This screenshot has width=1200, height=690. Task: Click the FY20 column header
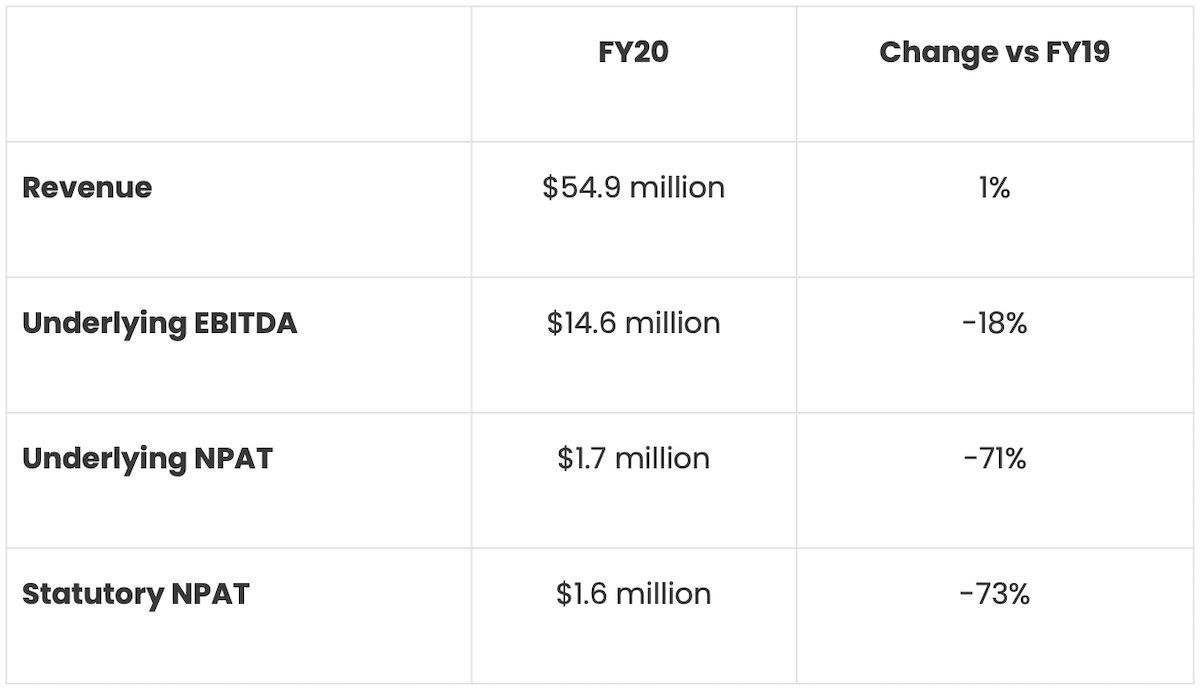pos(633,53)
